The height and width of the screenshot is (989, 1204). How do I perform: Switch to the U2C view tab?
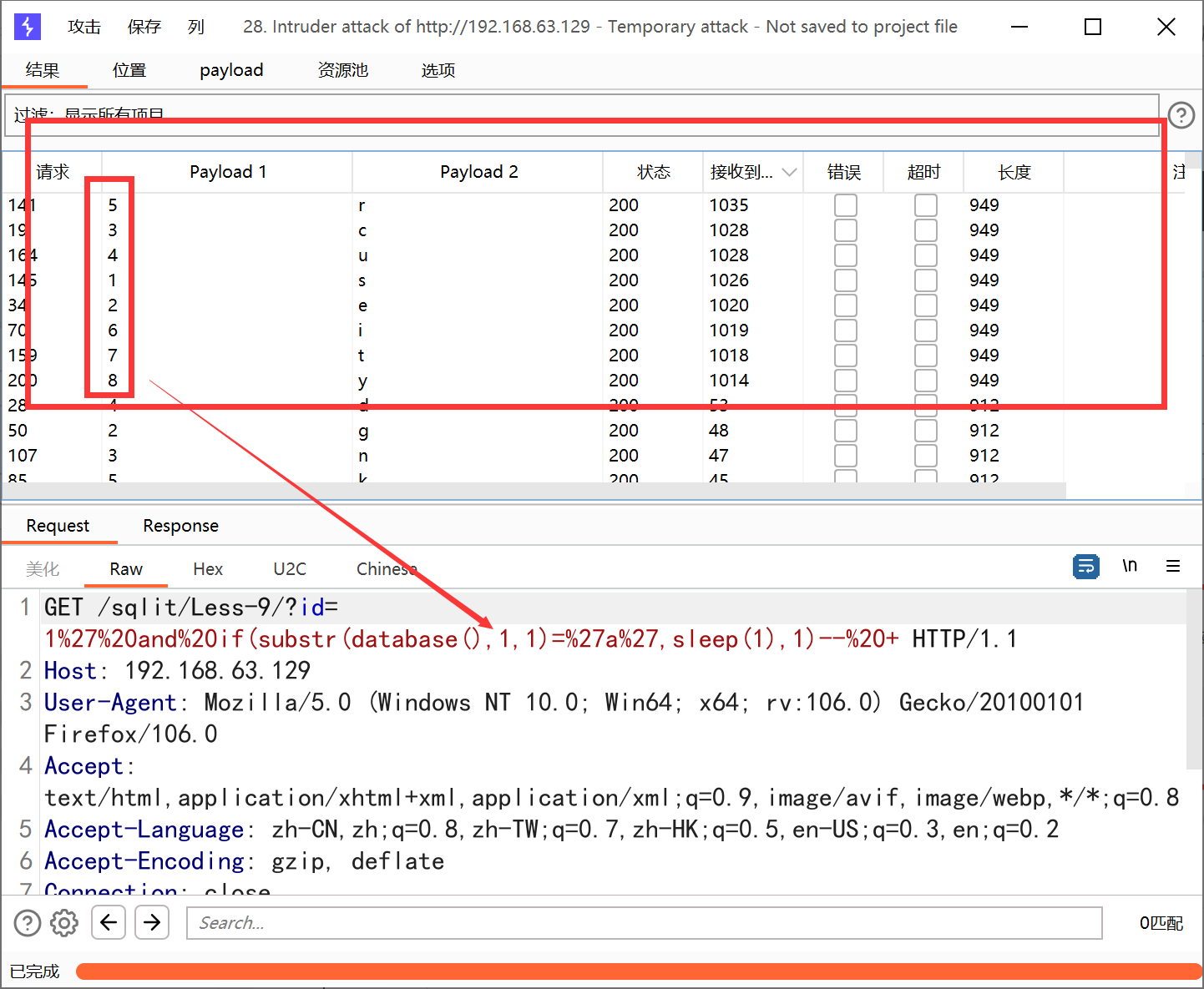[x=290, y=569]
